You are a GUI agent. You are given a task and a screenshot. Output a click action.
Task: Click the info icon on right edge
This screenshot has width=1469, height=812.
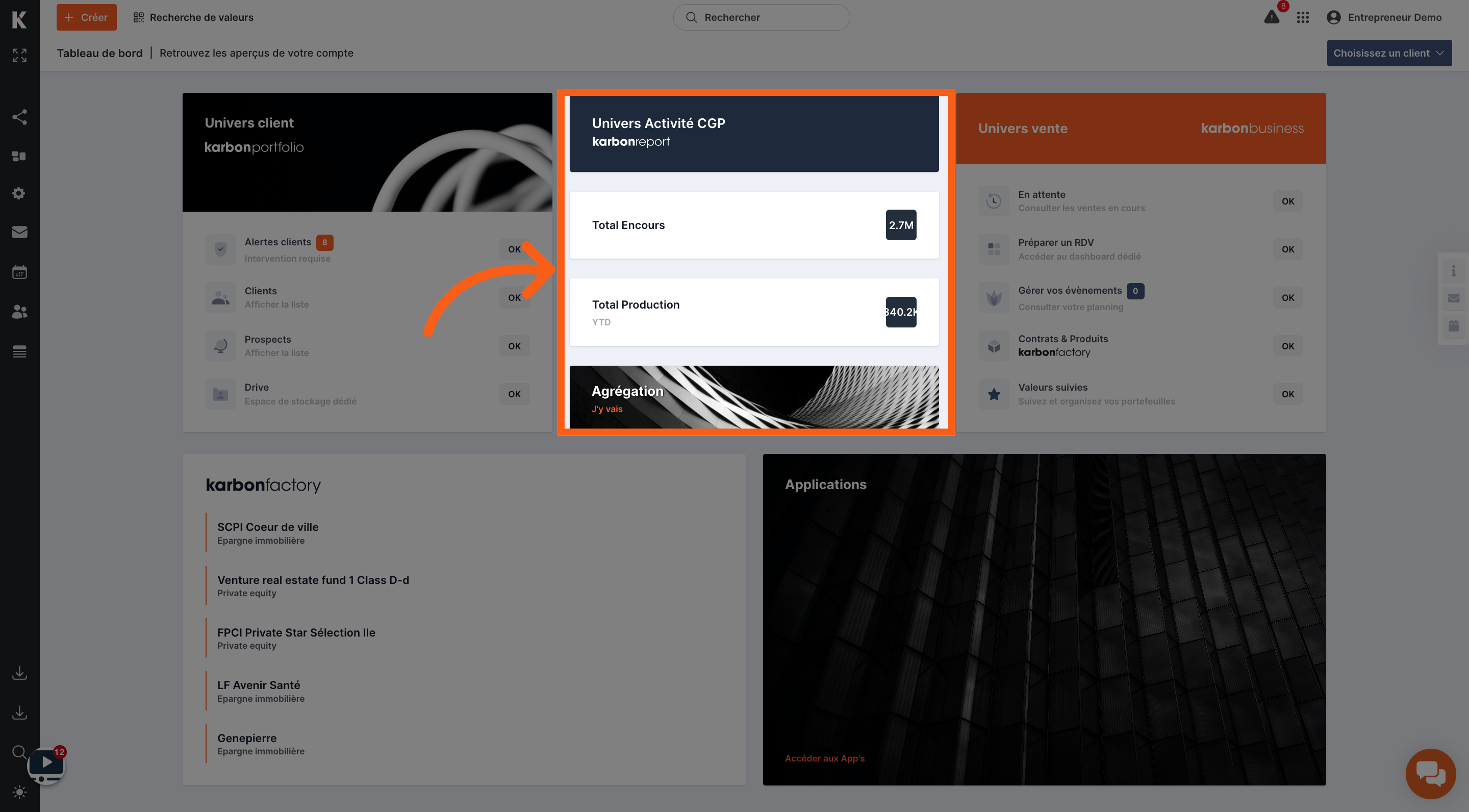click(1453, 271)
